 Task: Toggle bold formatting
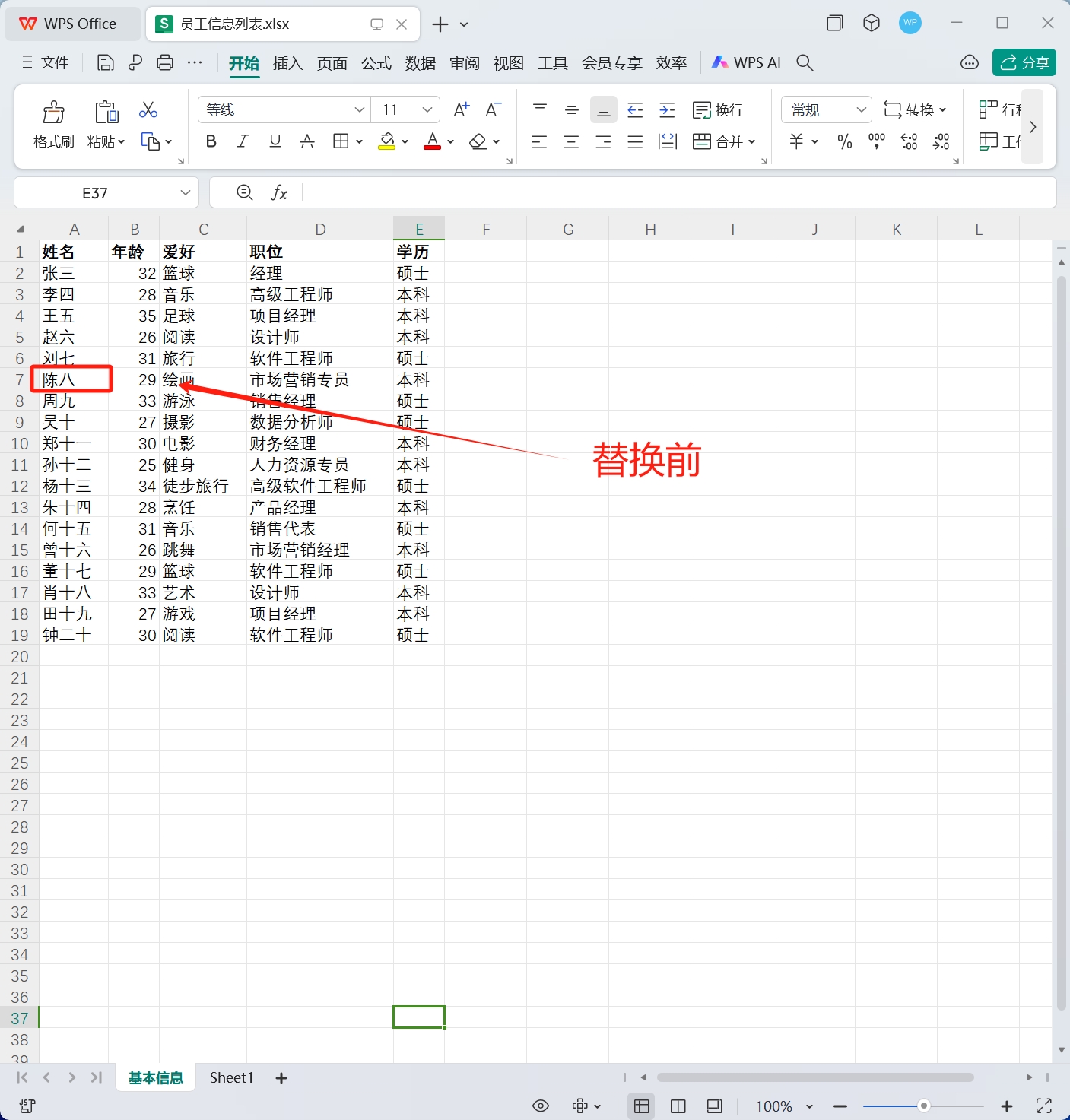211,141
